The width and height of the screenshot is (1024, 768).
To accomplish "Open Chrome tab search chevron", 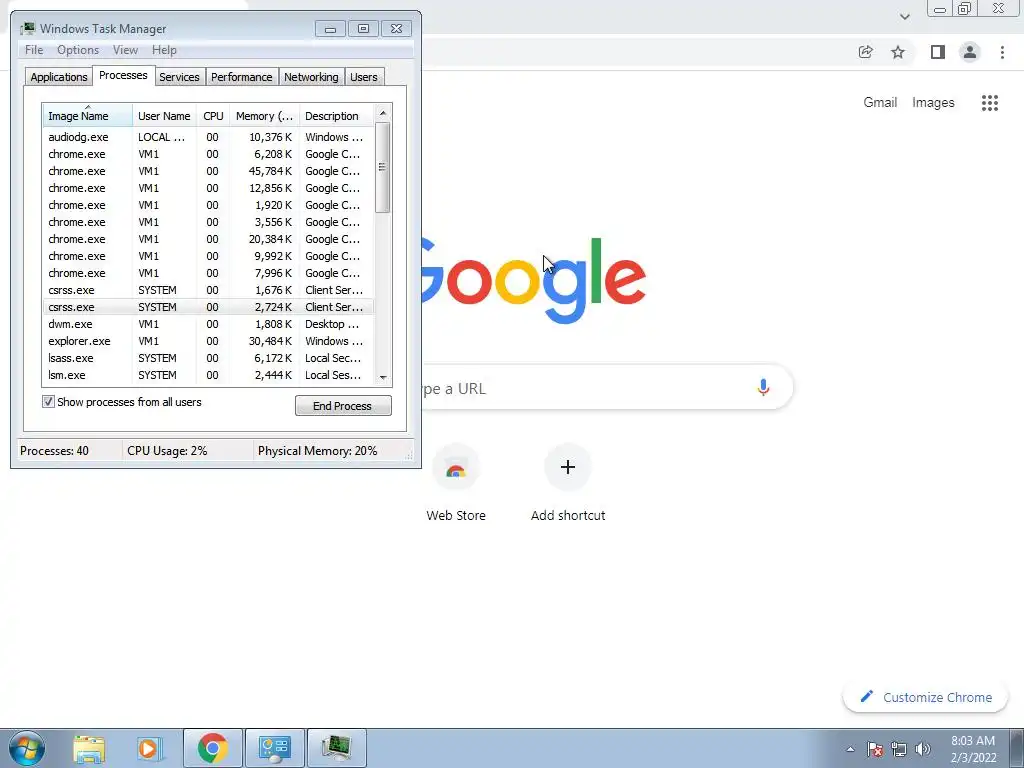I will click(904, 17).
